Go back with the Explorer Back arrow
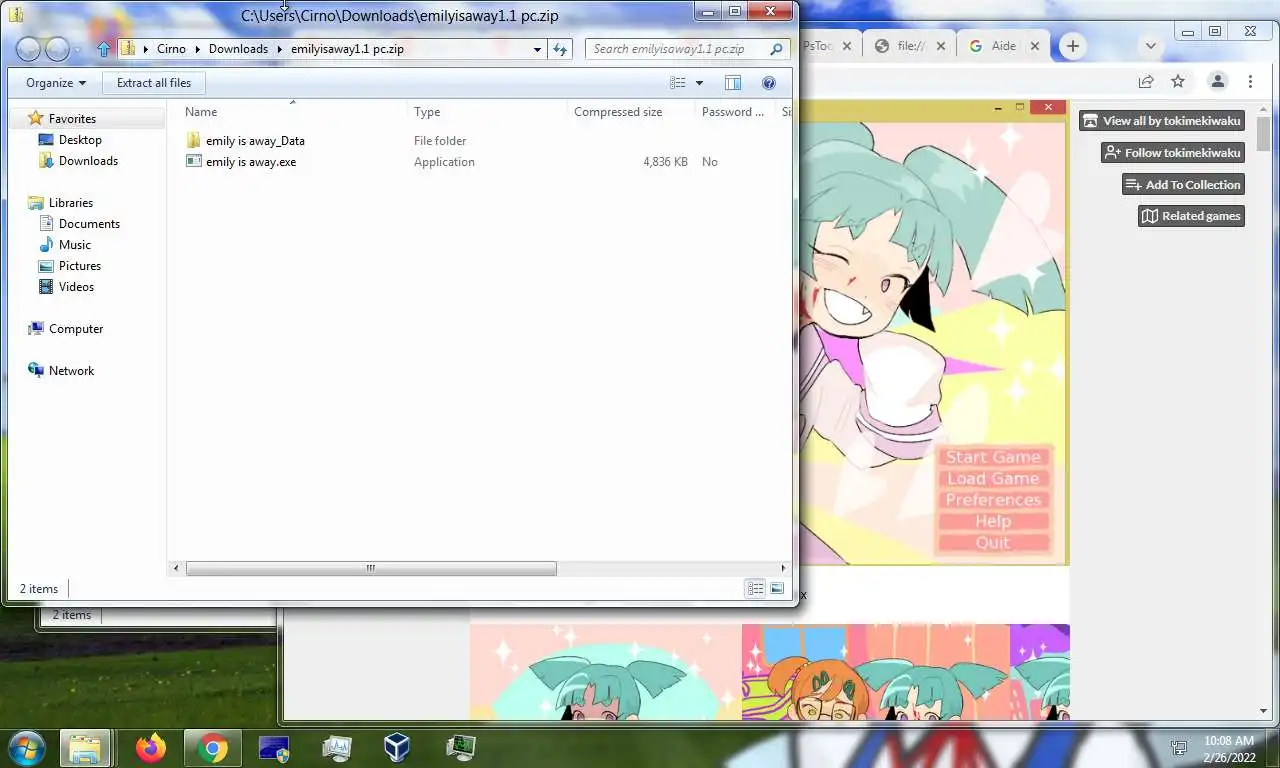This screenshot has height=768, width=1280. [x=28, y=48]
